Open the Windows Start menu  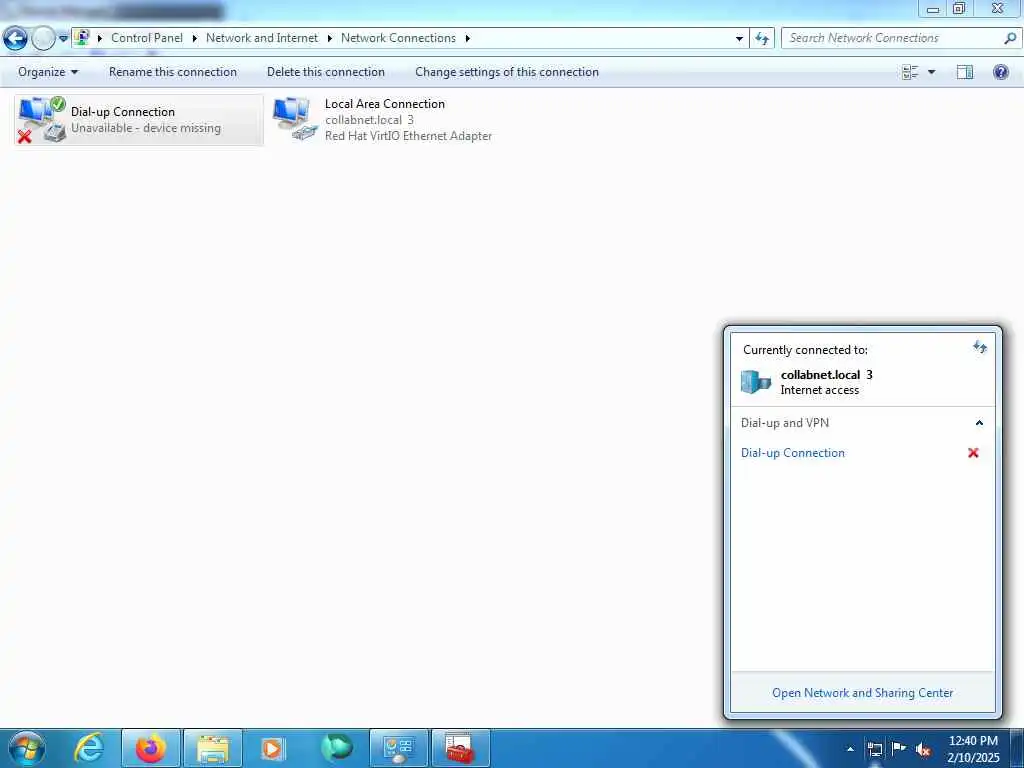(27, 748)
